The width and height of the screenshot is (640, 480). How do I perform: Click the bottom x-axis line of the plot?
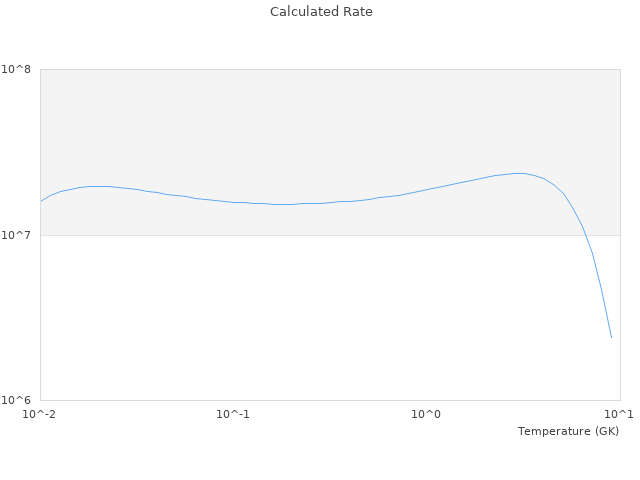[330, 400]
